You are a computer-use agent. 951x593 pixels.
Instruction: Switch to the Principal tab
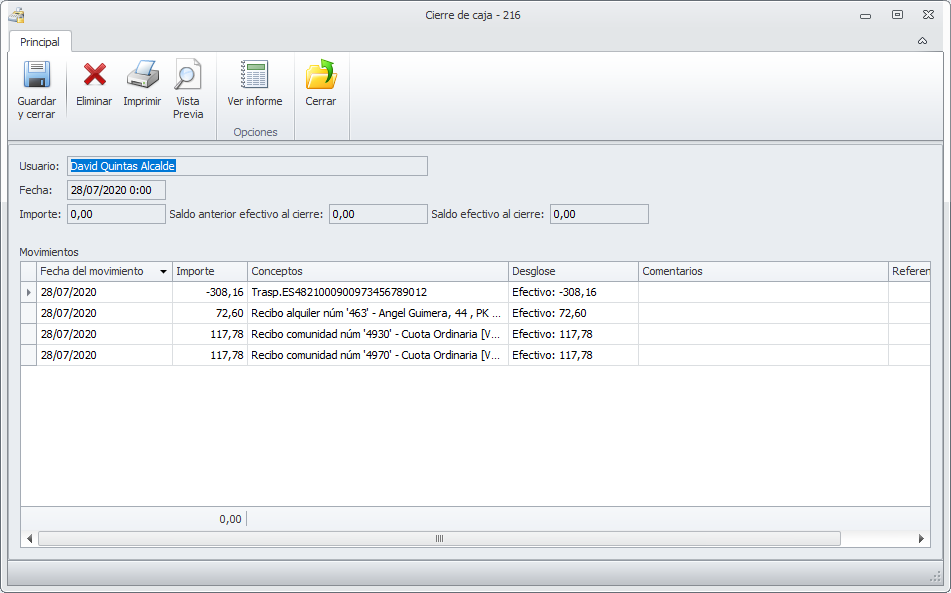tap(40, 42)
